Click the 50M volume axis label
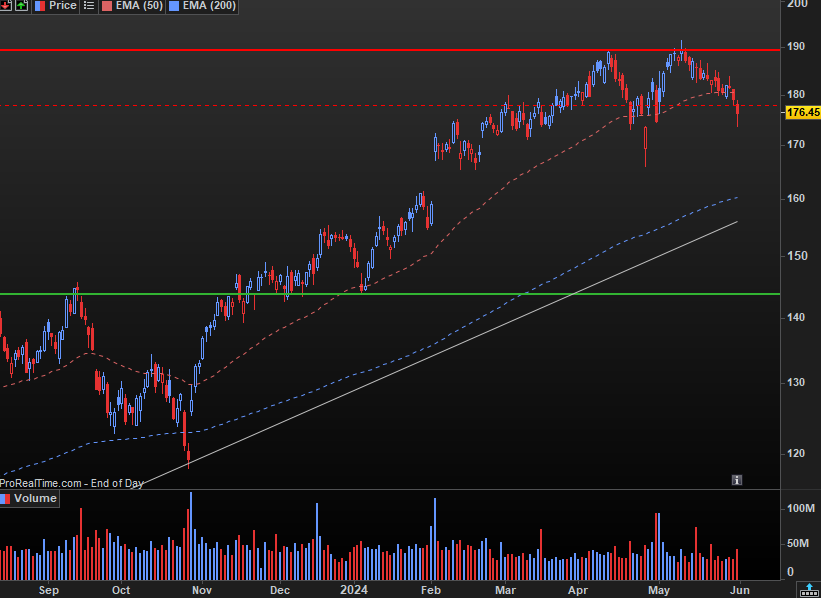 pyautogui.click(x=798, y=544)
